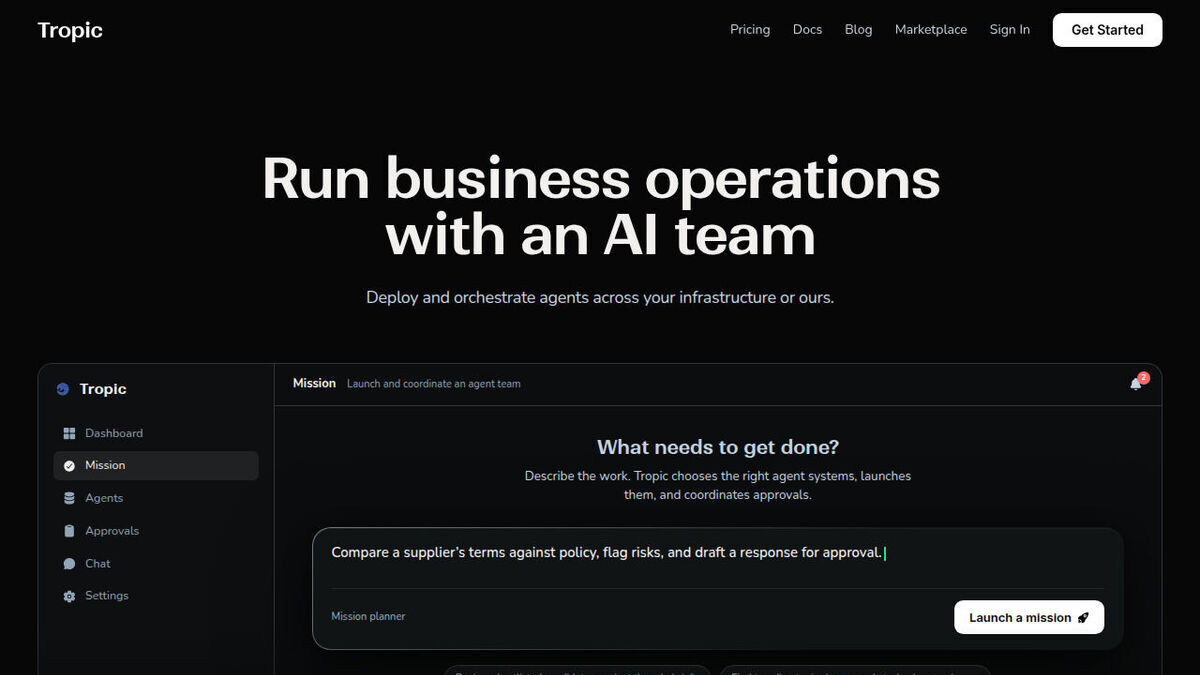Click the Launch a mission button
This screenshot has width=1200, height=675.
(x=1029, y=617)
